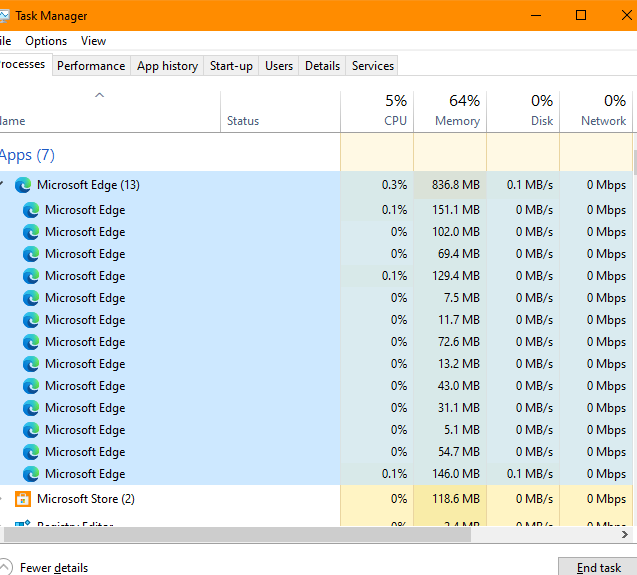The height and width of the screenshot is (575, 637).
Task: Click the 54.7 MB memory value
Action: click(x=459, y=451)
